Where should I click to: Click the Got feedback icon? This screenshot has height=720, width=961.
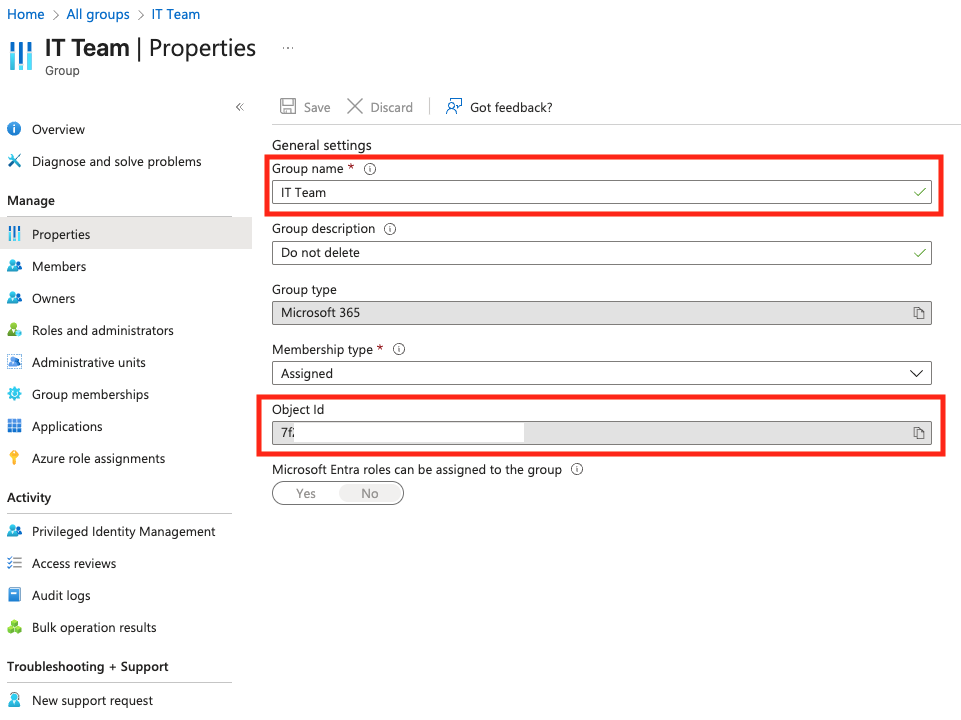pos(454,107)
